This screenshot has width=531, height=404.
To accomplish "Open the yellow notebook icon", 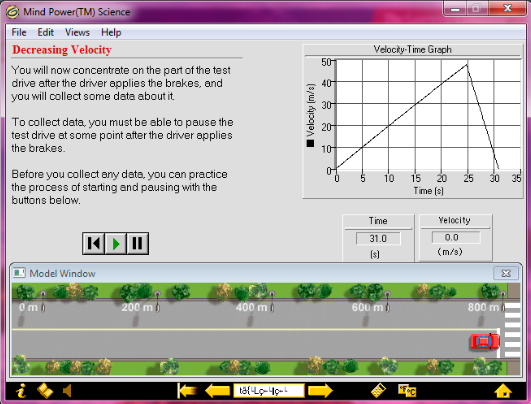I will tap(45, 391).
